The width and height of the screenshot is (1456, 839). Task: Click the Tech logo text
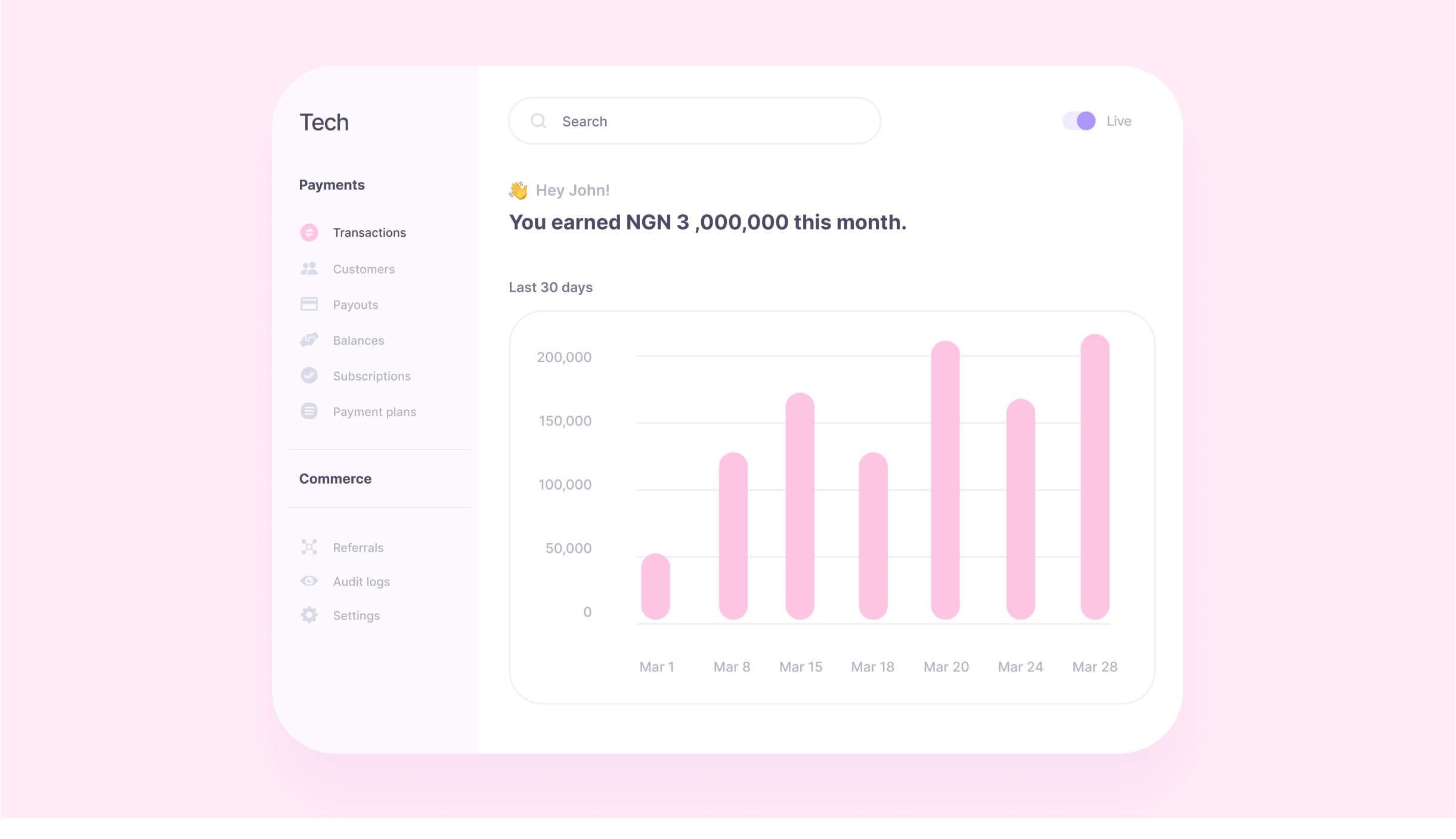click(324, 122)
